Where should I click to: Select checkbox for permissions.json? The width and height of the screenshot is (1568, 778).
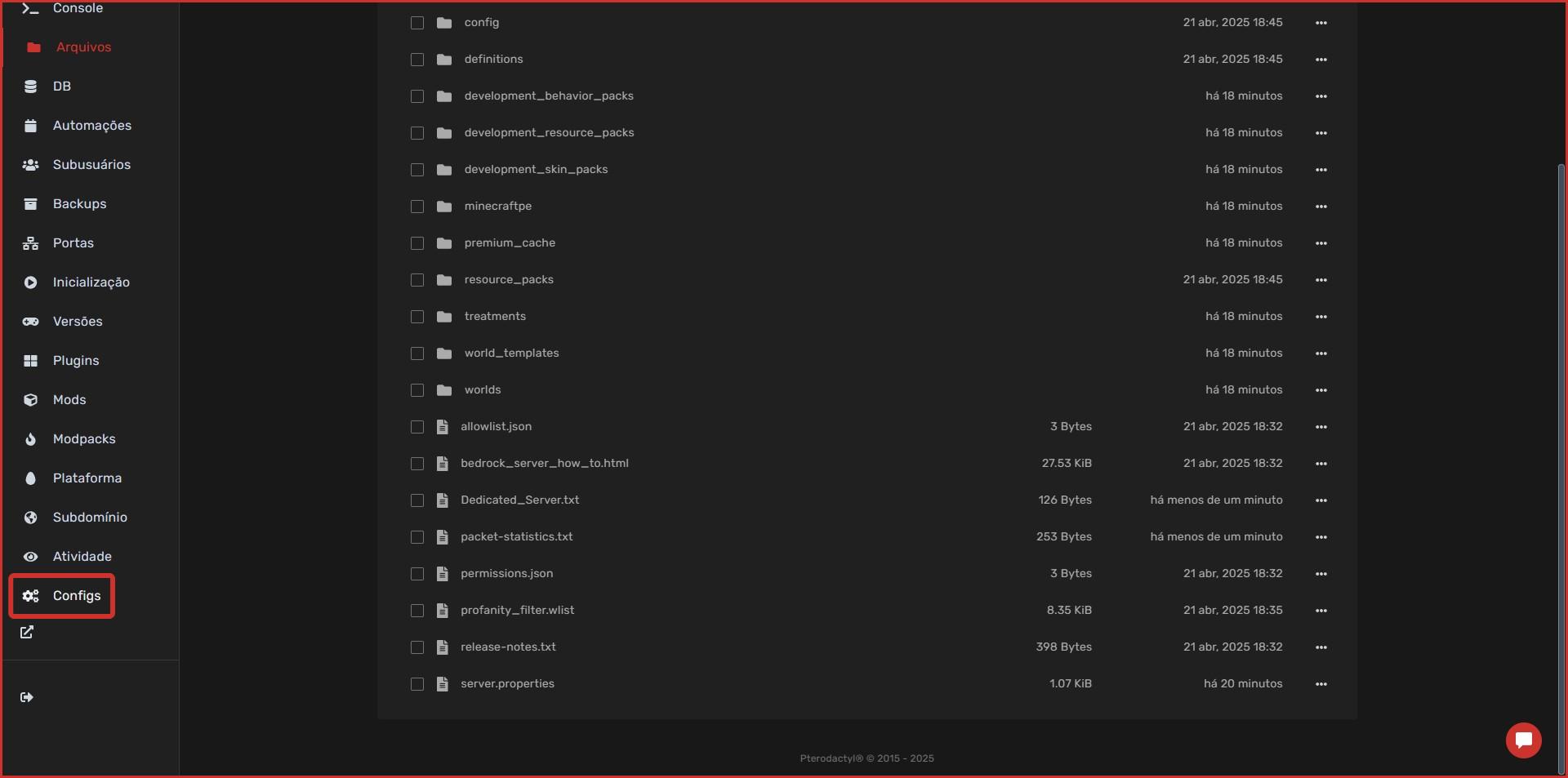point(417,574)
